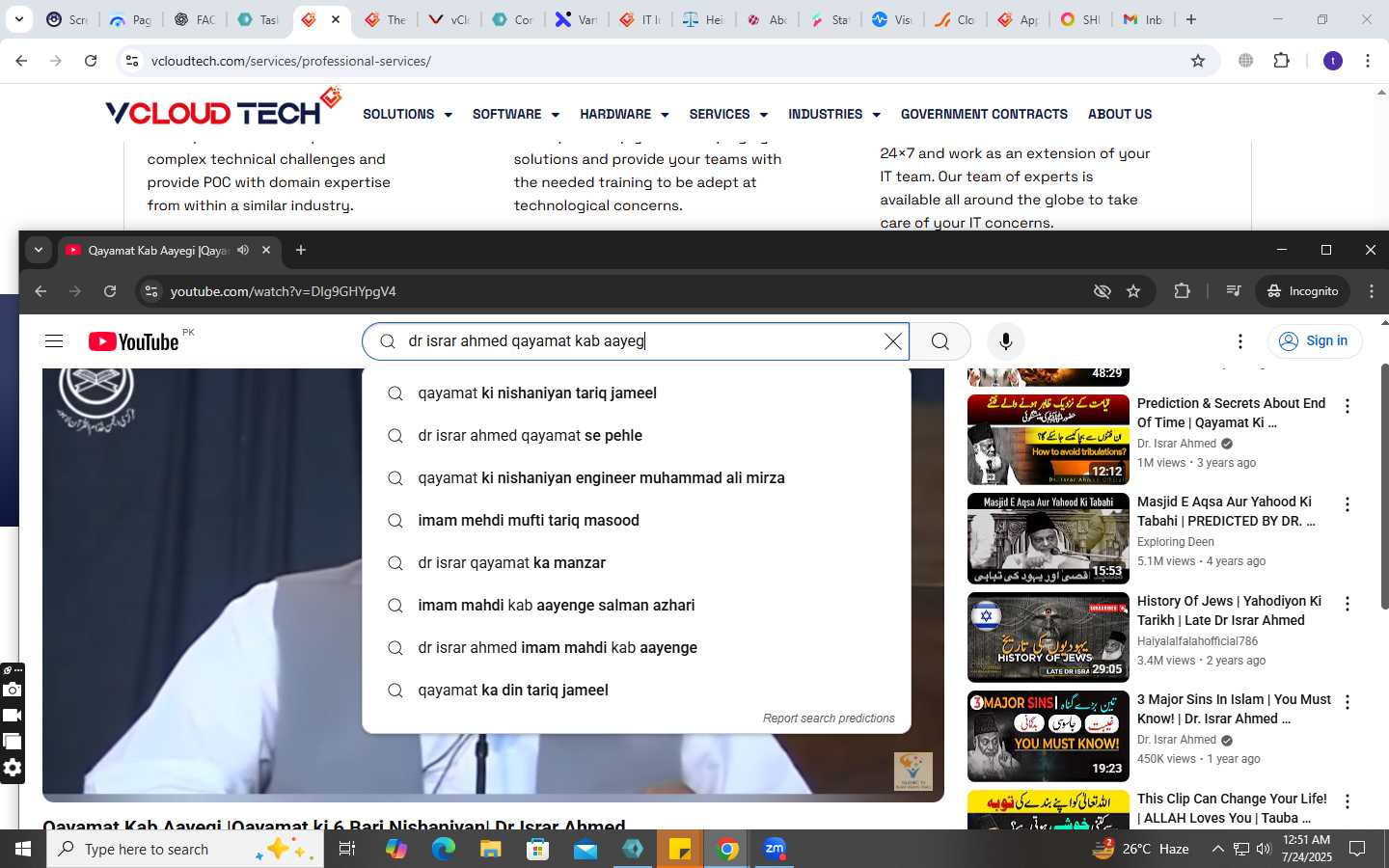Select suggestion imam mehdi mufti tariq masood
Viewport: 1389px width, 868px height.
[637, 521]
